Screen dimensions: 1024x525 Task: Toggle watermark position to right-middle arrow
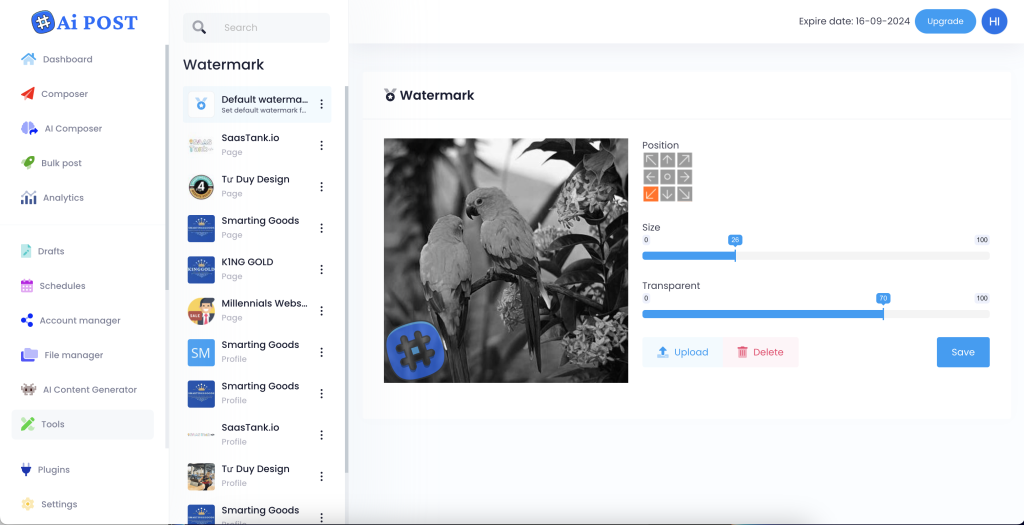pos(685,177)
